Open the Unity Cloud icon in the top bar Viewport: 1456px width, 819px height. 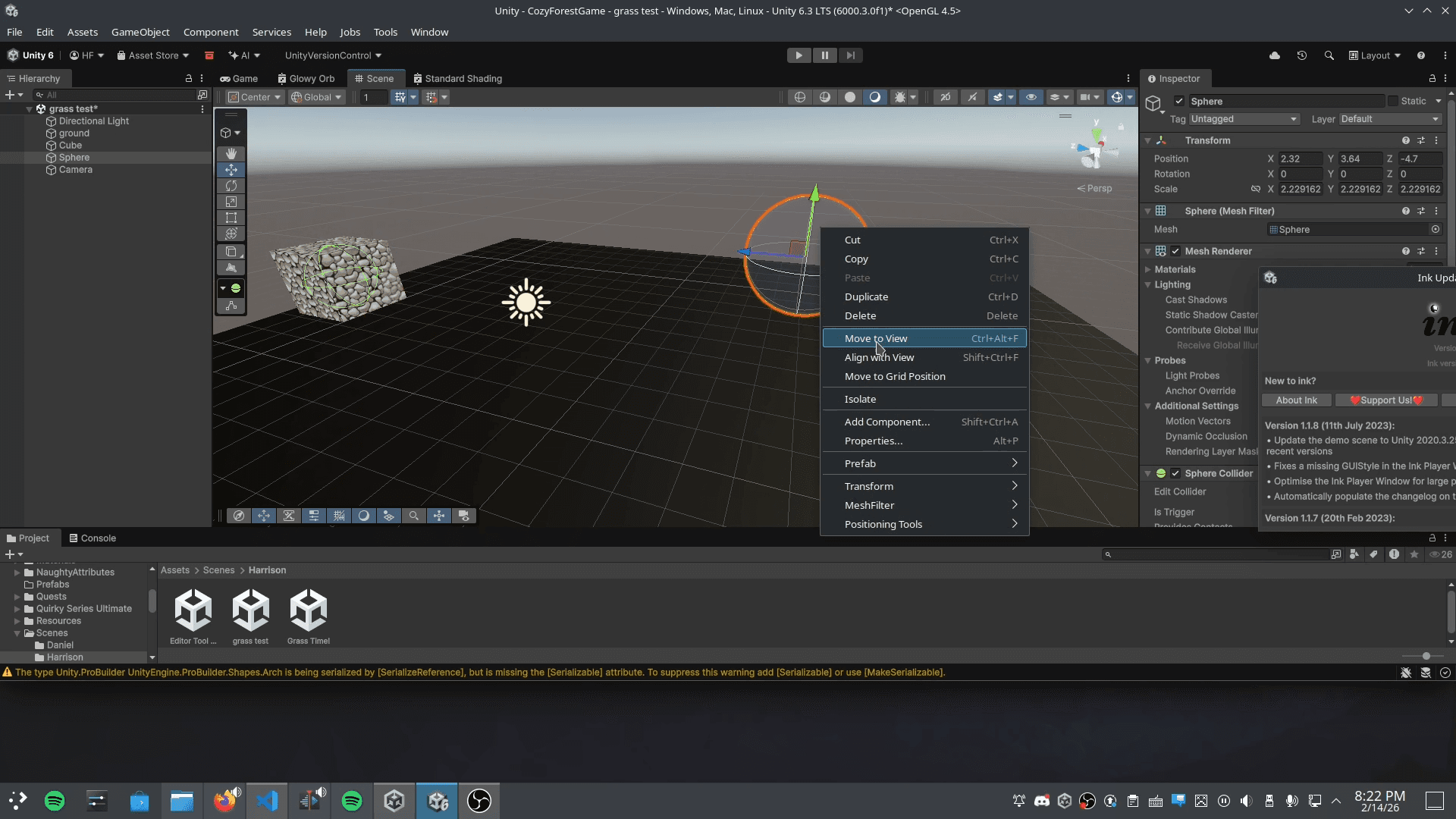click(1275, 55)
